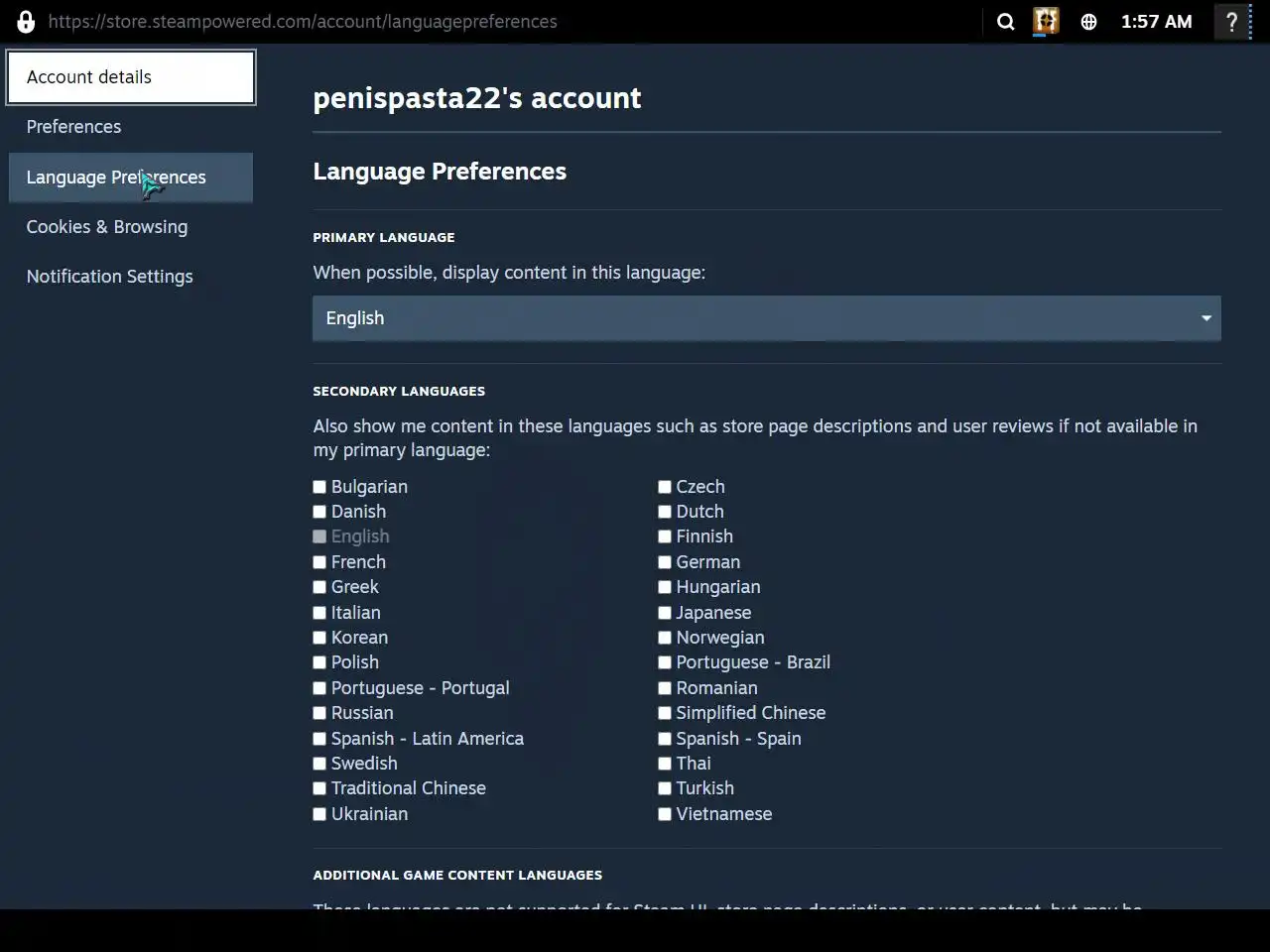Viewport: 1270px width, 952px height.
Task: Tick the Finnish checkbox
Action: (665, 536)
